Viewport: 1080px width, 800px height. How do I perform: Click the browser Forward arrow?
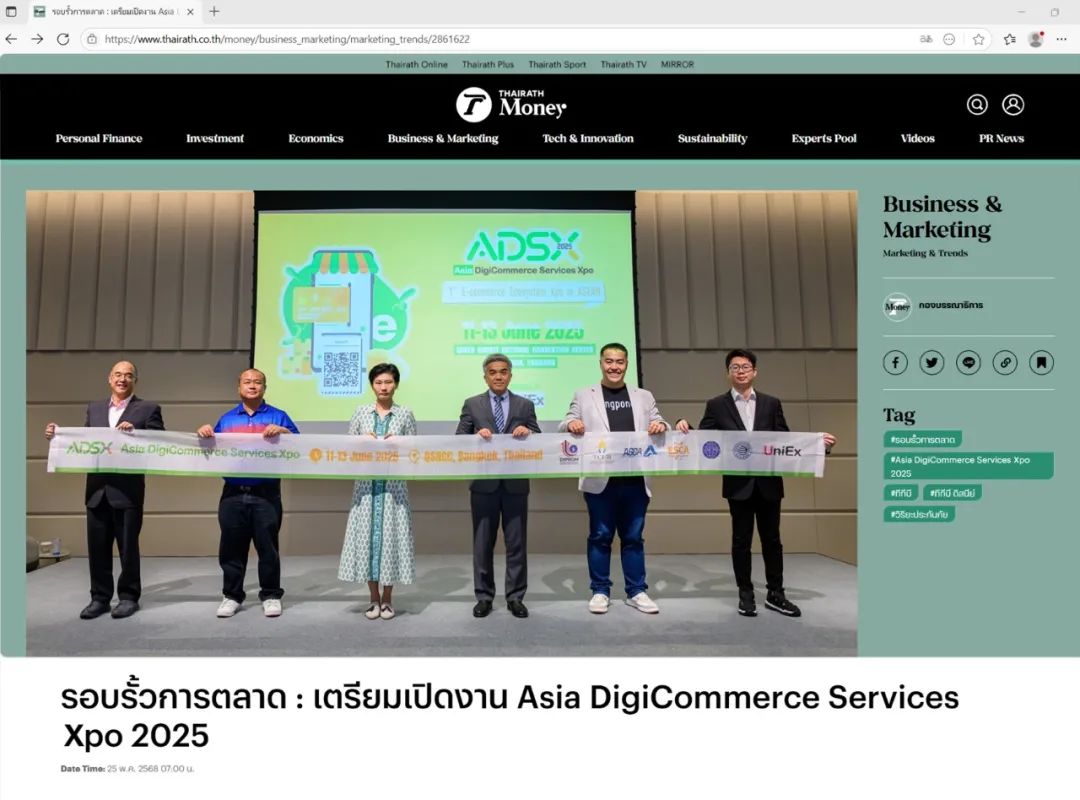pos(37,39)
